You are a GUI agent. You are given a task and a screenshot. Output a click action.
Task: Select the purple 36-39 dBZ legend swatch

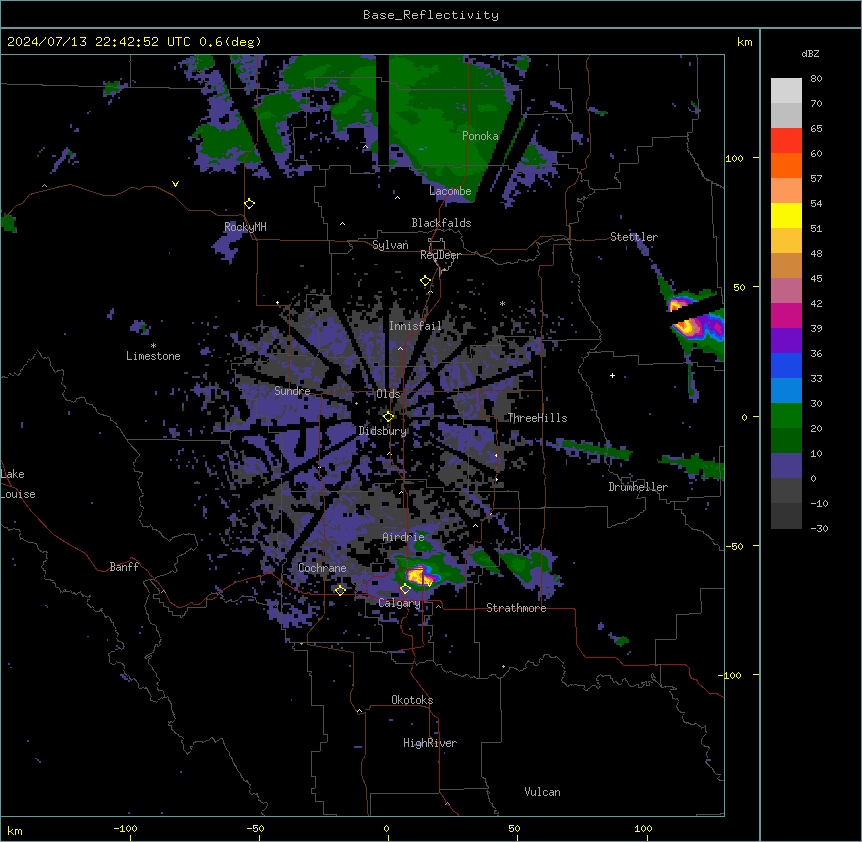[x=786, y=341]
